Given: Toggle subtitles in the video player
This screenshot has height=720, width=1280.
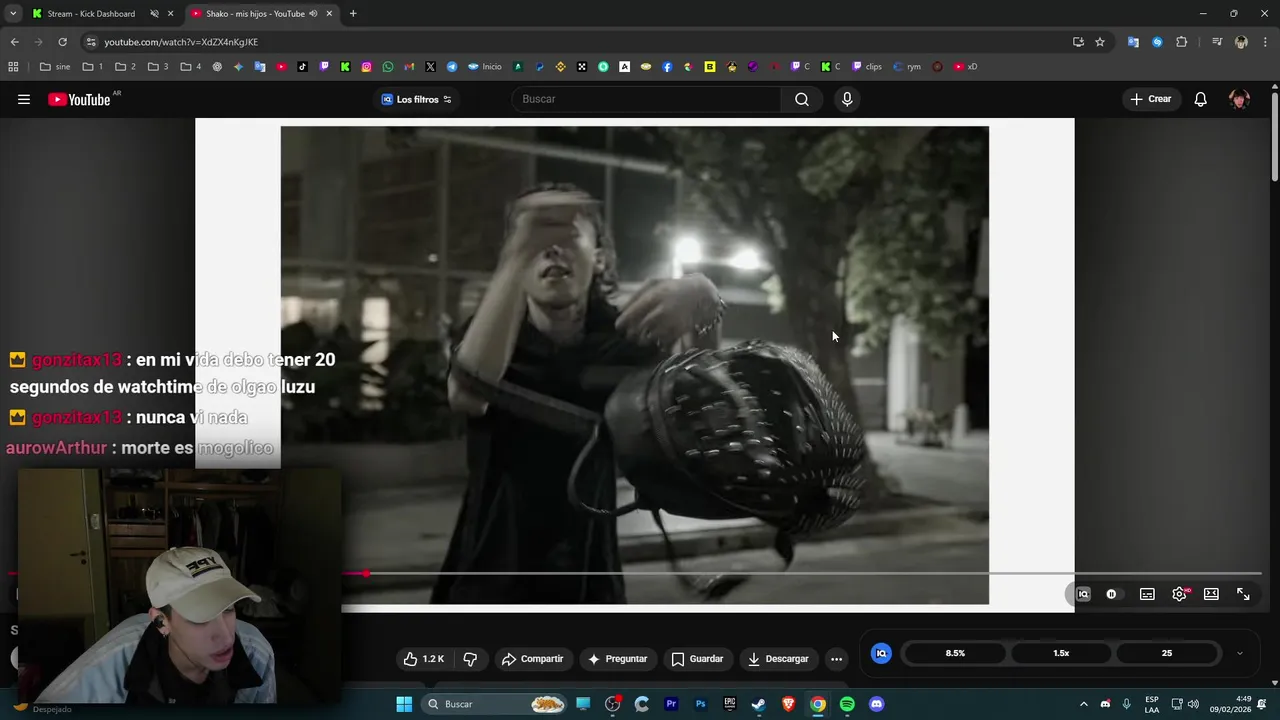Looking at the screenshot, I should click(x=1147, y=594).
